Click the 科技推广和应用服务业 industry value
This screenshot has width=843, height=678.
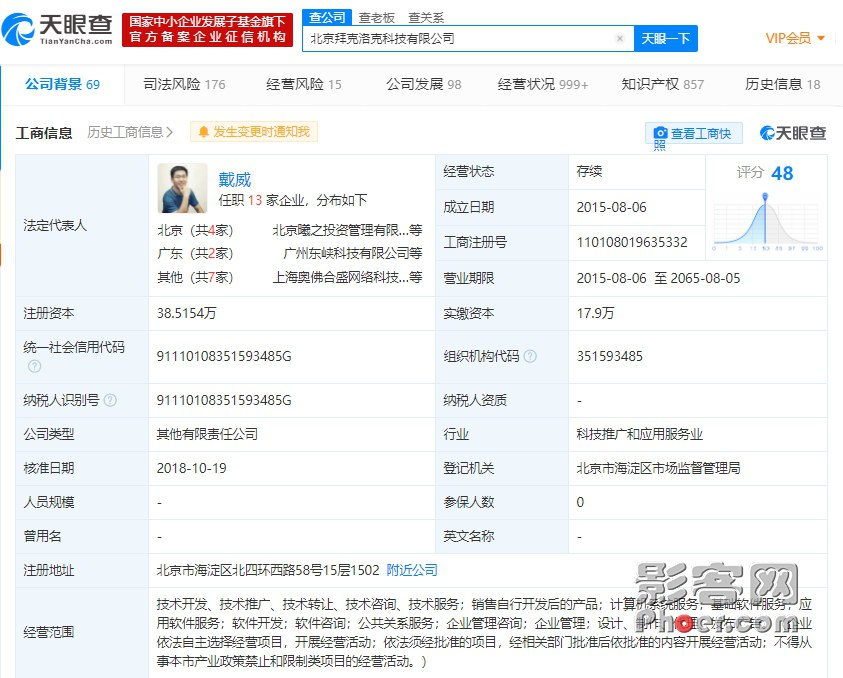(640, 434)
